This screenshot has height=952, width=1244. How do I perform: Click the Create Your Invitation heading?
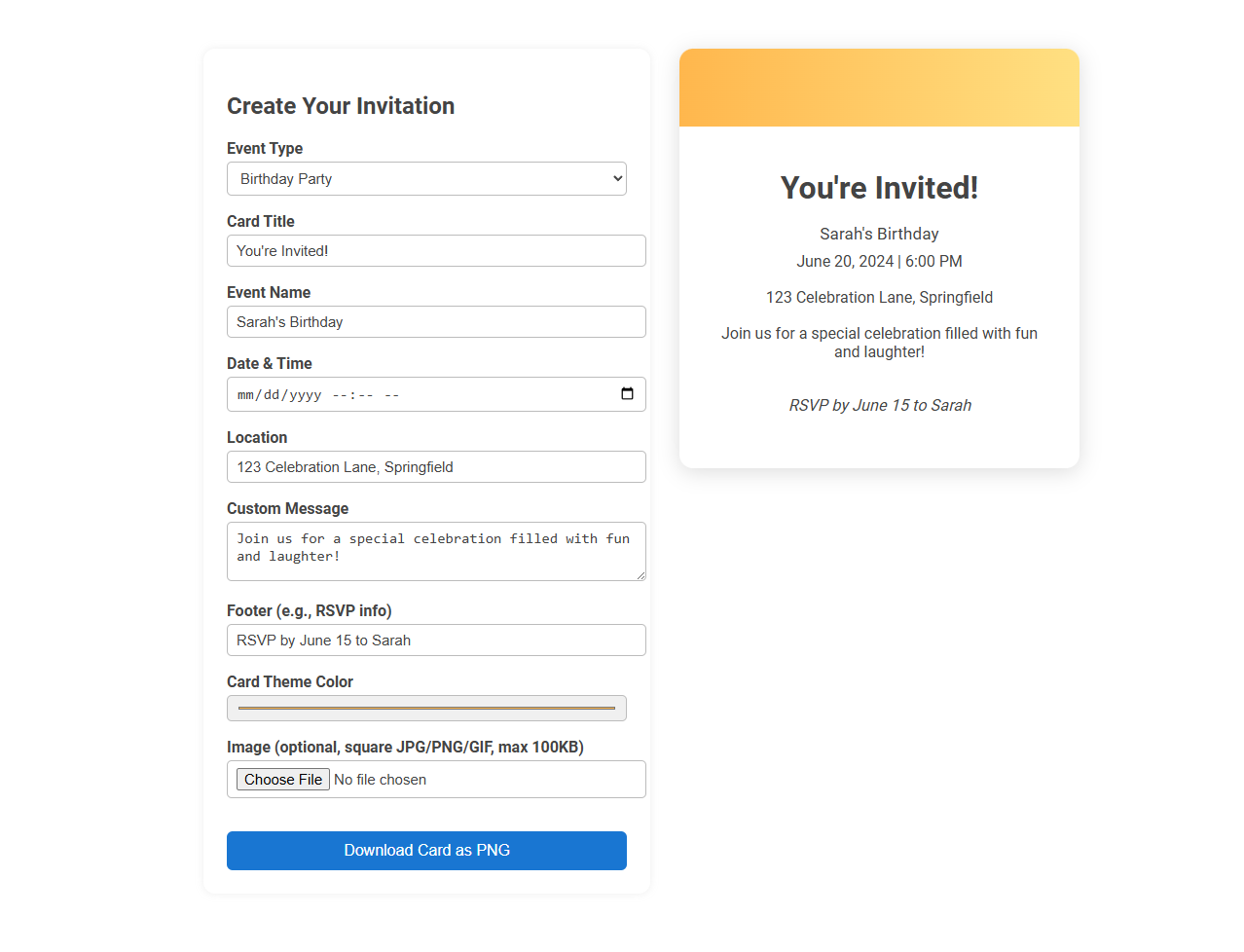(341, 106)
